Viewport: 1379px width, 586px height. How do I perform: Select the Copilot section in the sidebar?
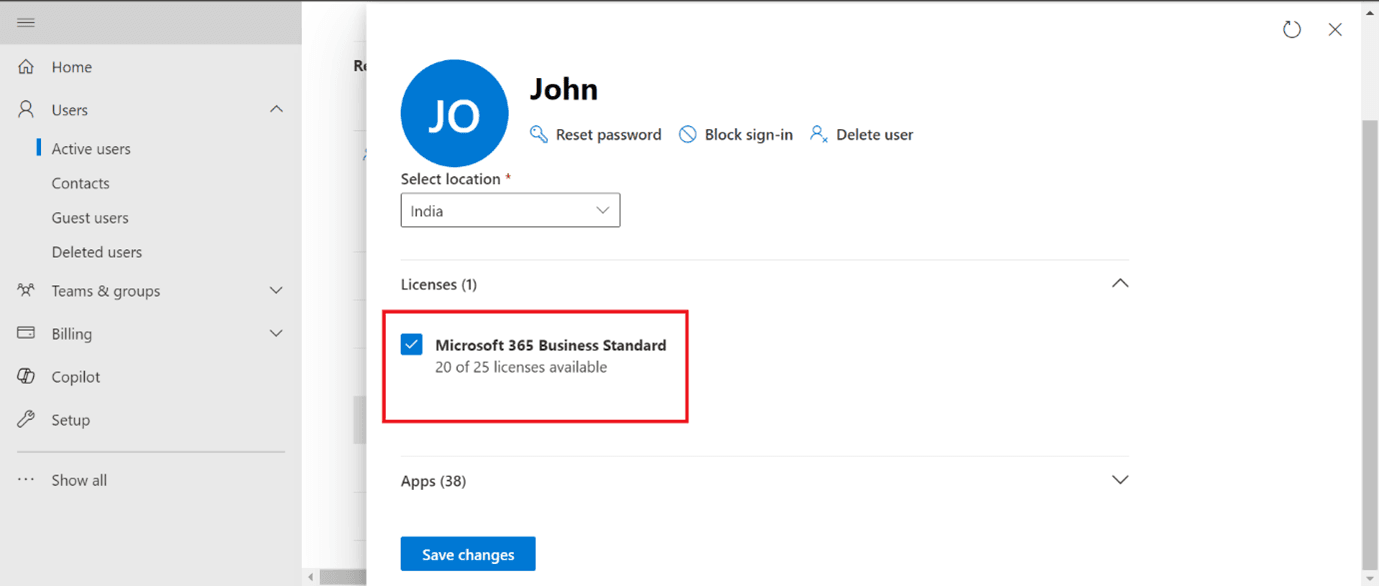75,376
